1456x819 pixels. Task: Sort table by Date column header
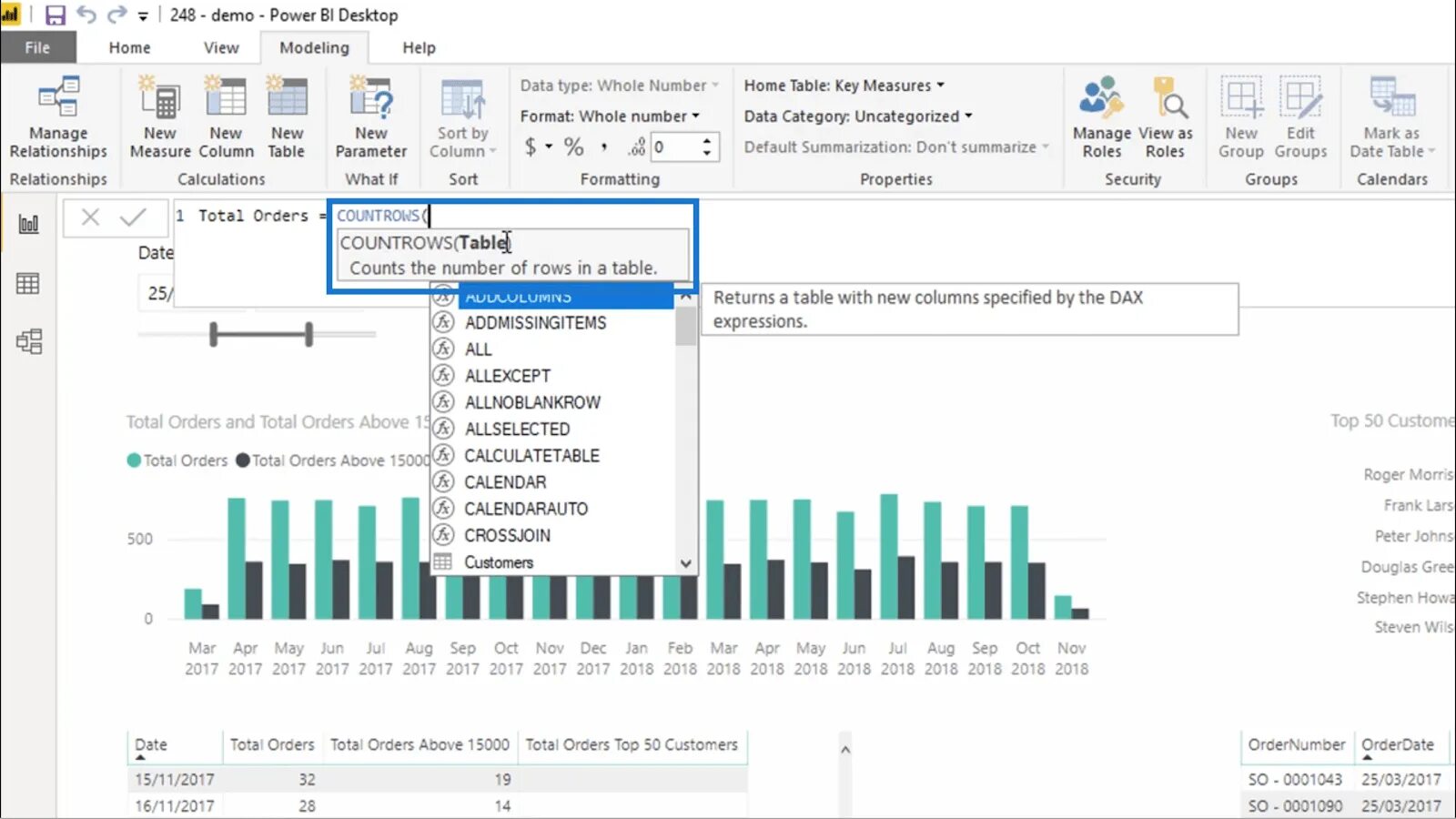[x=151, y=744]
